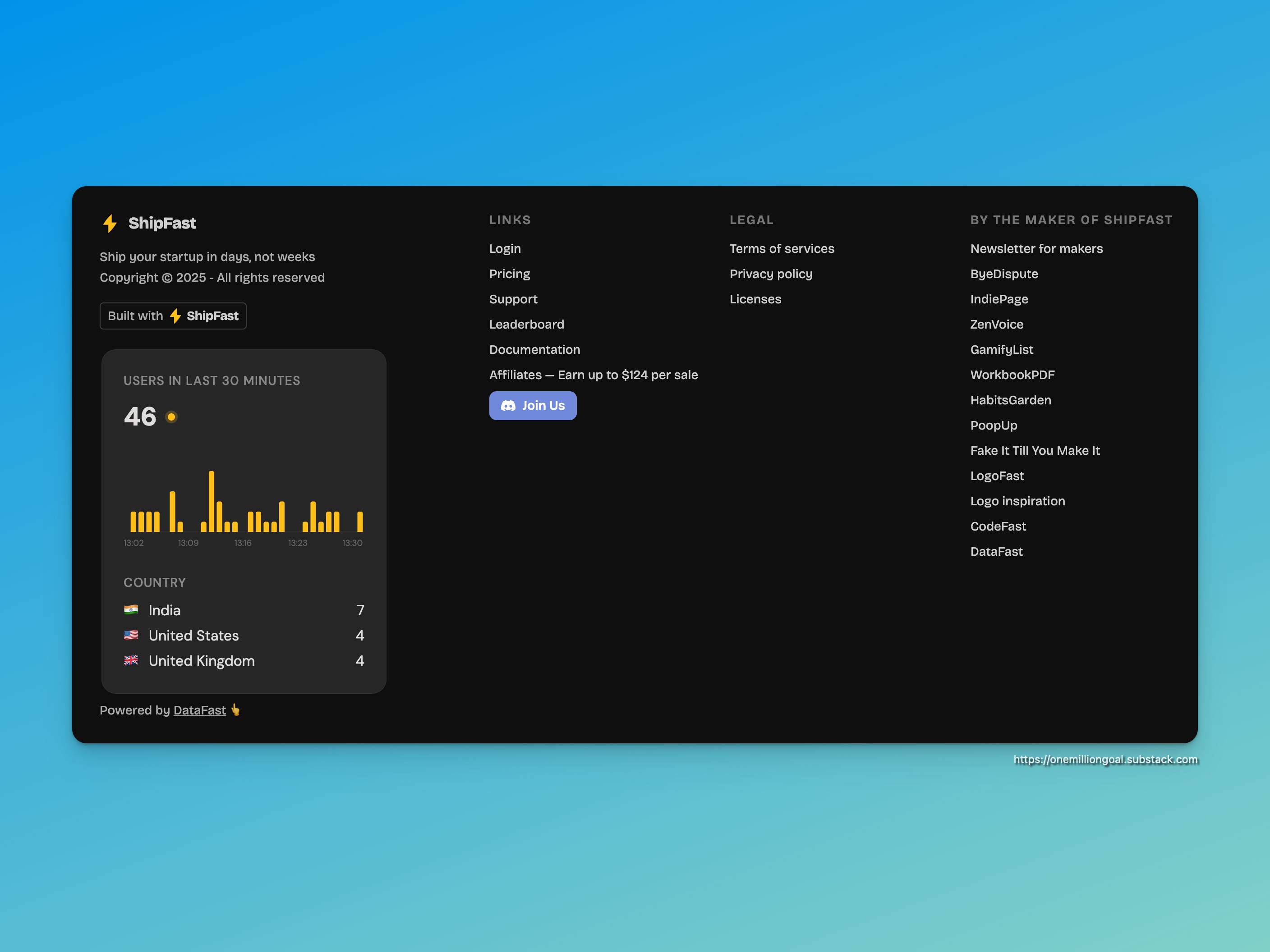The height and width of the screenshot is (952, 1270).
Task: Open Terms of services link
Action: (x=782, y=248)
